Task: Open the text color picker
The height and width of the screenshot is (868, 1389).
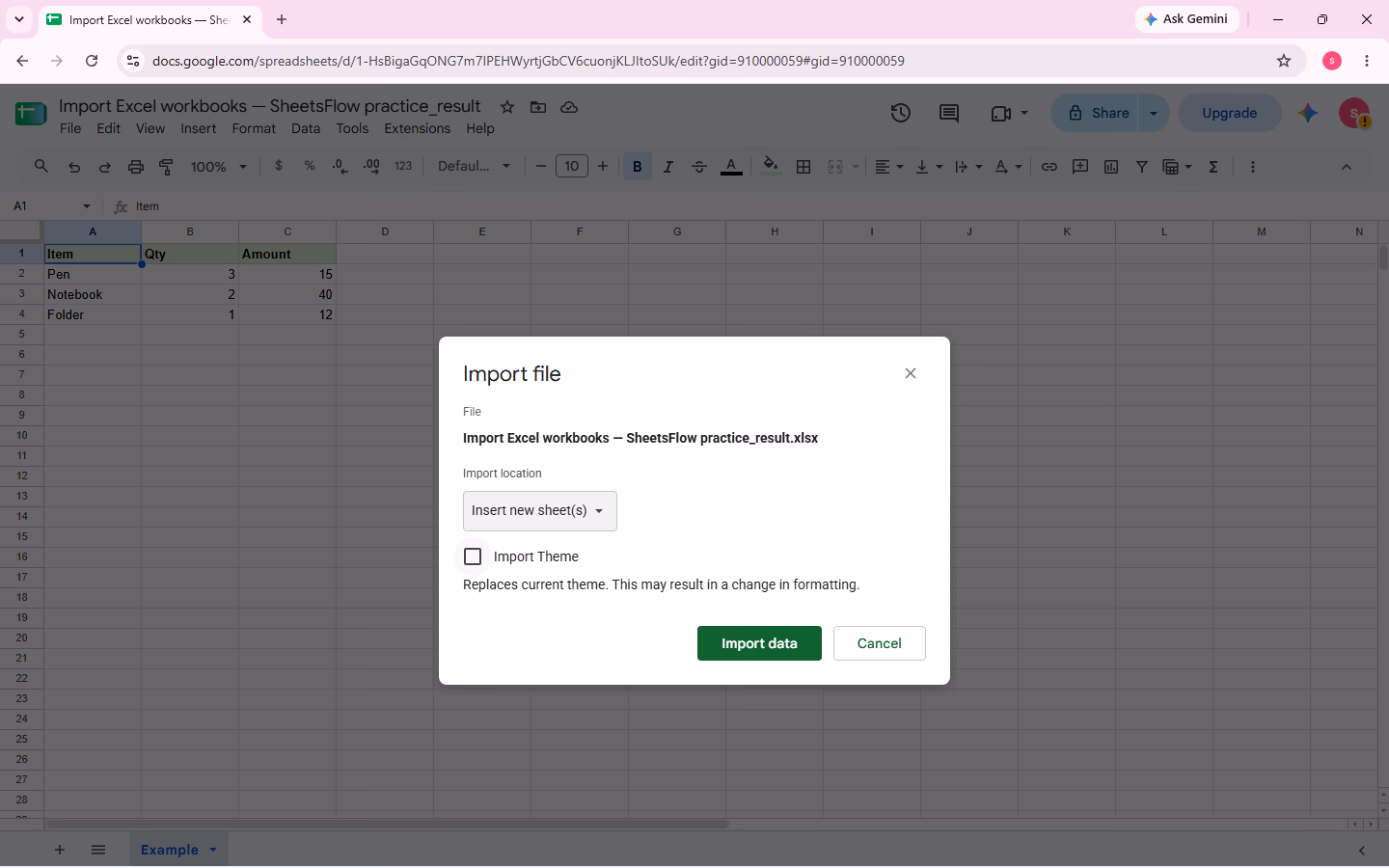Action: 732,167
